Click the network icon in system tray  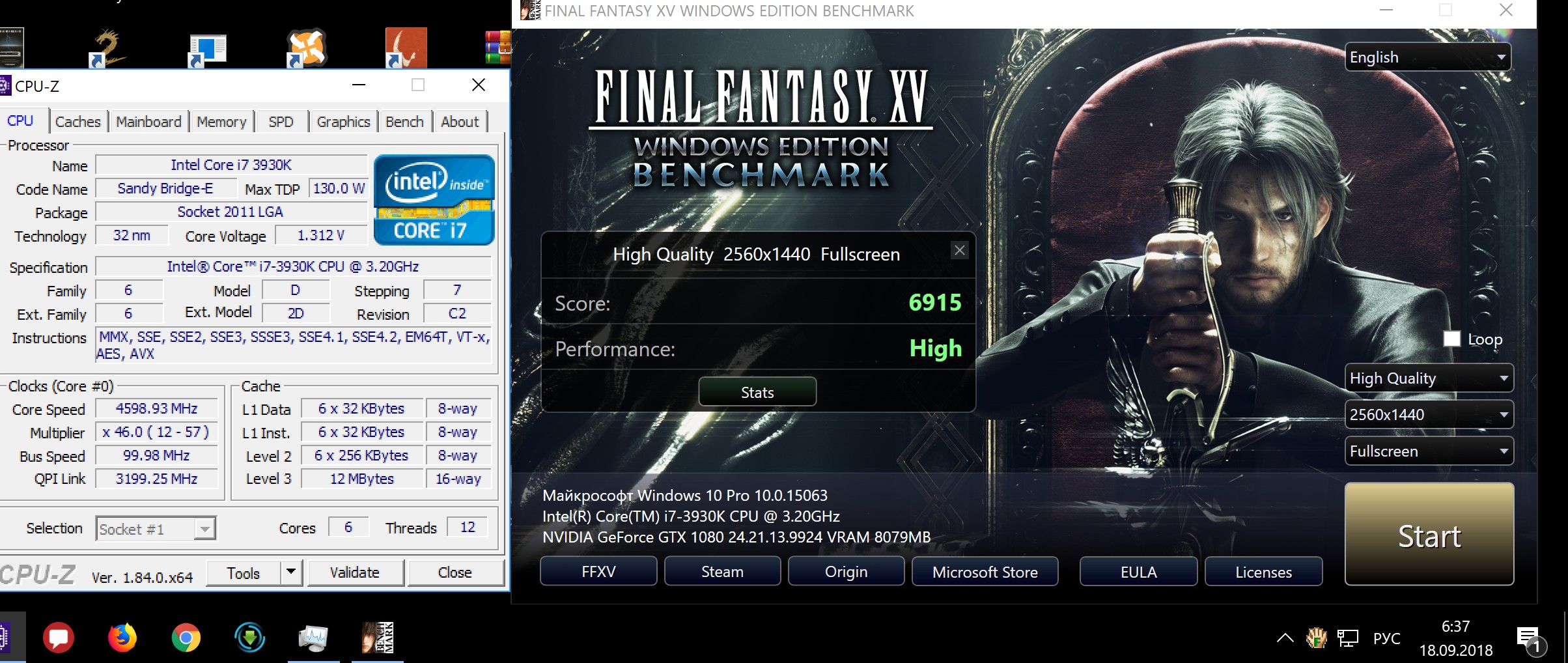tap(1348, 638)
